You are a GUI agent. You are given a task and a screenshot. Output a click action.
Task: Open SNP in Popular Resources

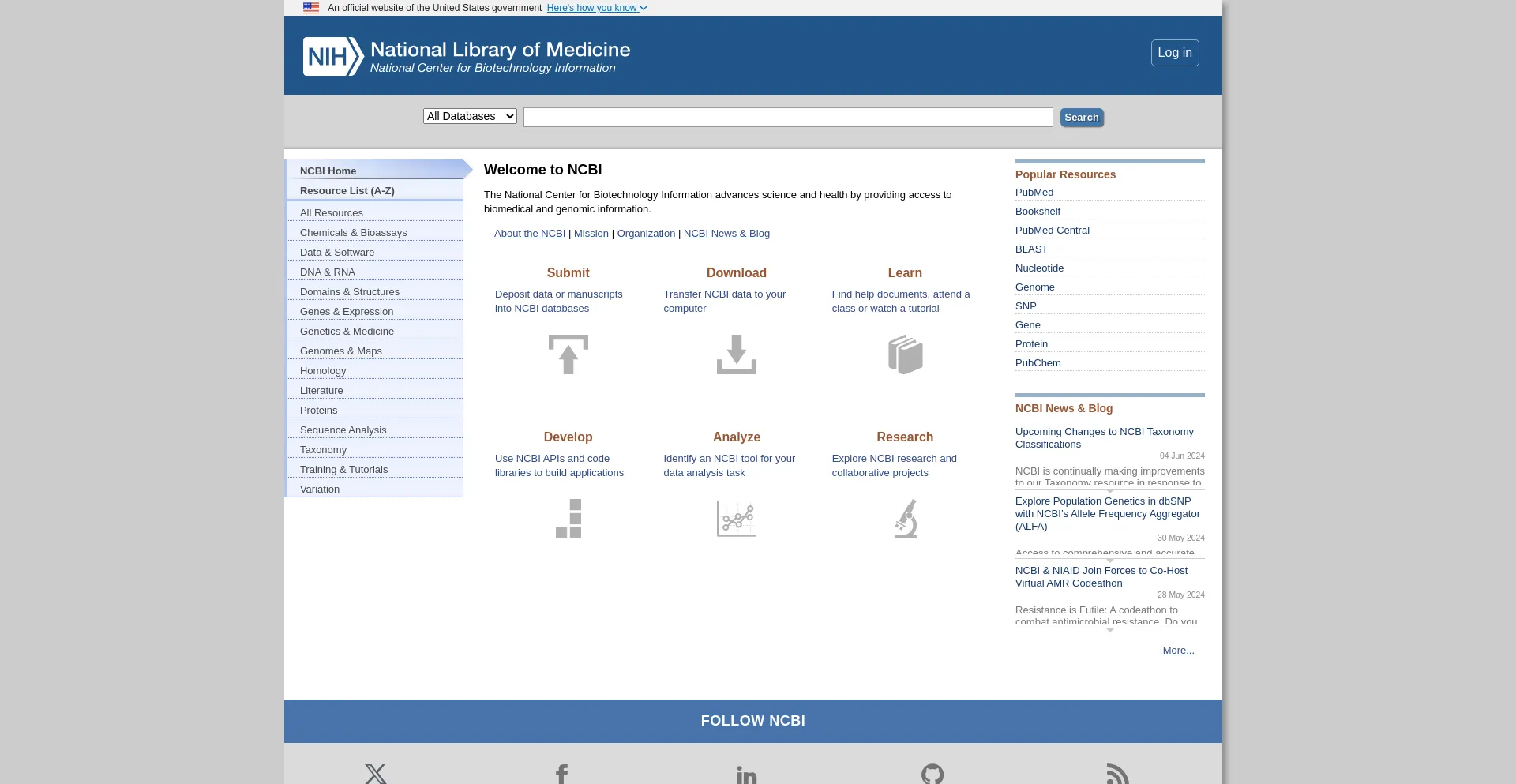pyautogui.click(x=1026, y=306)
